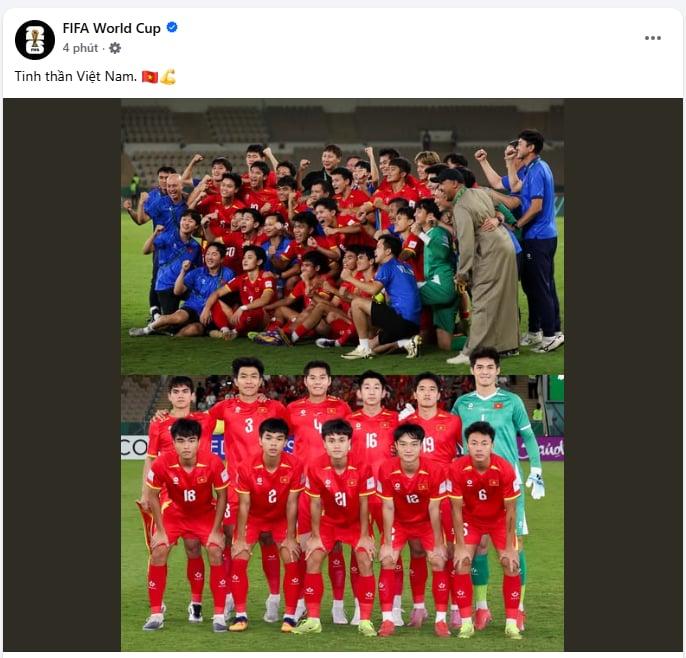Open the FIFA World Cup profile avatar
The height and width of the screenshot is (658, 686).
[x=35, y=40]
